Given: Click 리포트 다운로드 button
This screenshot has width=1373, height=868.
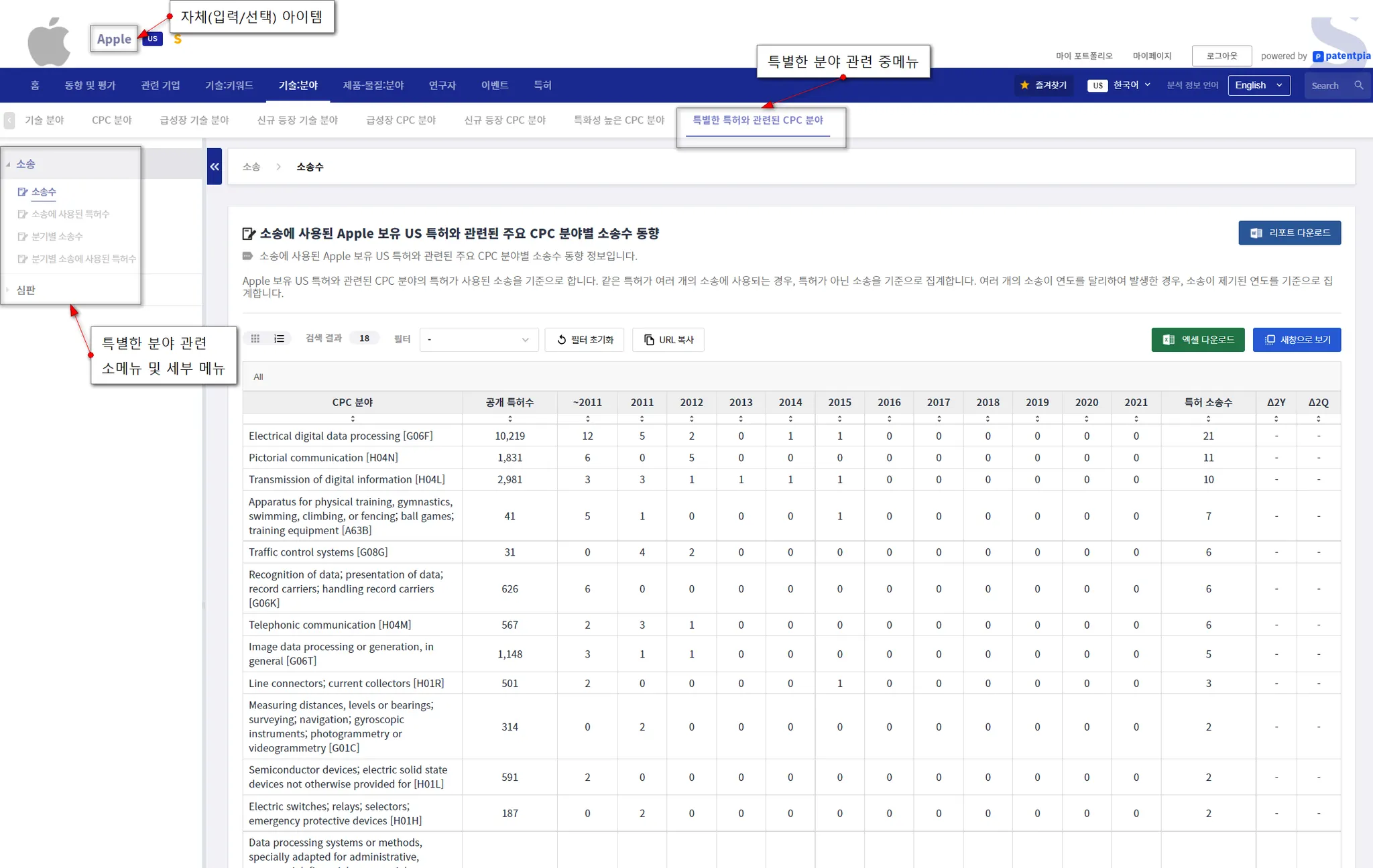Looking at the screenshot, I should [x=1289, y=233].
